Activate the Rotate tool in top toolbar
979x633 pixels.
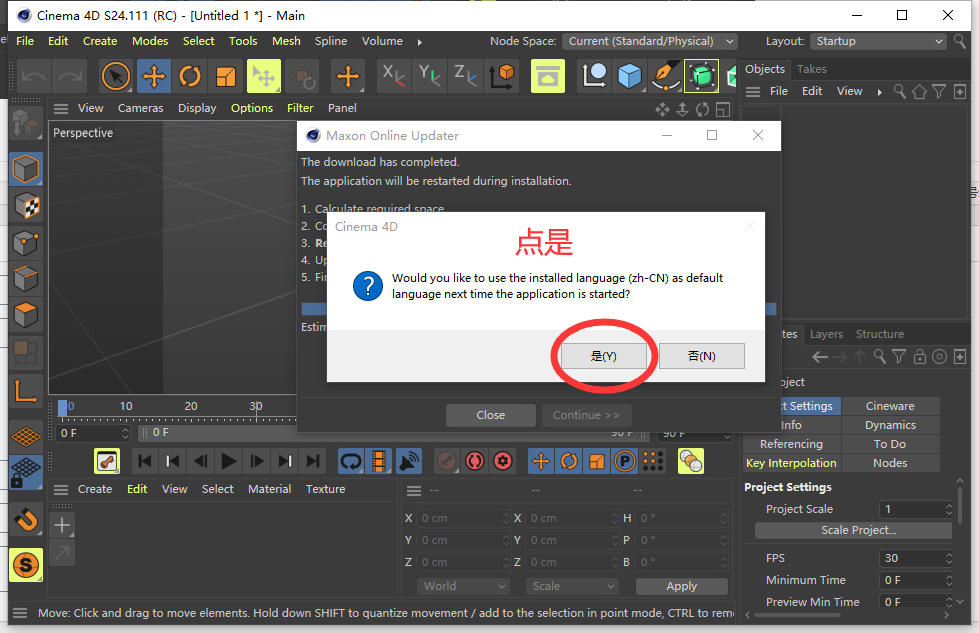190,77
